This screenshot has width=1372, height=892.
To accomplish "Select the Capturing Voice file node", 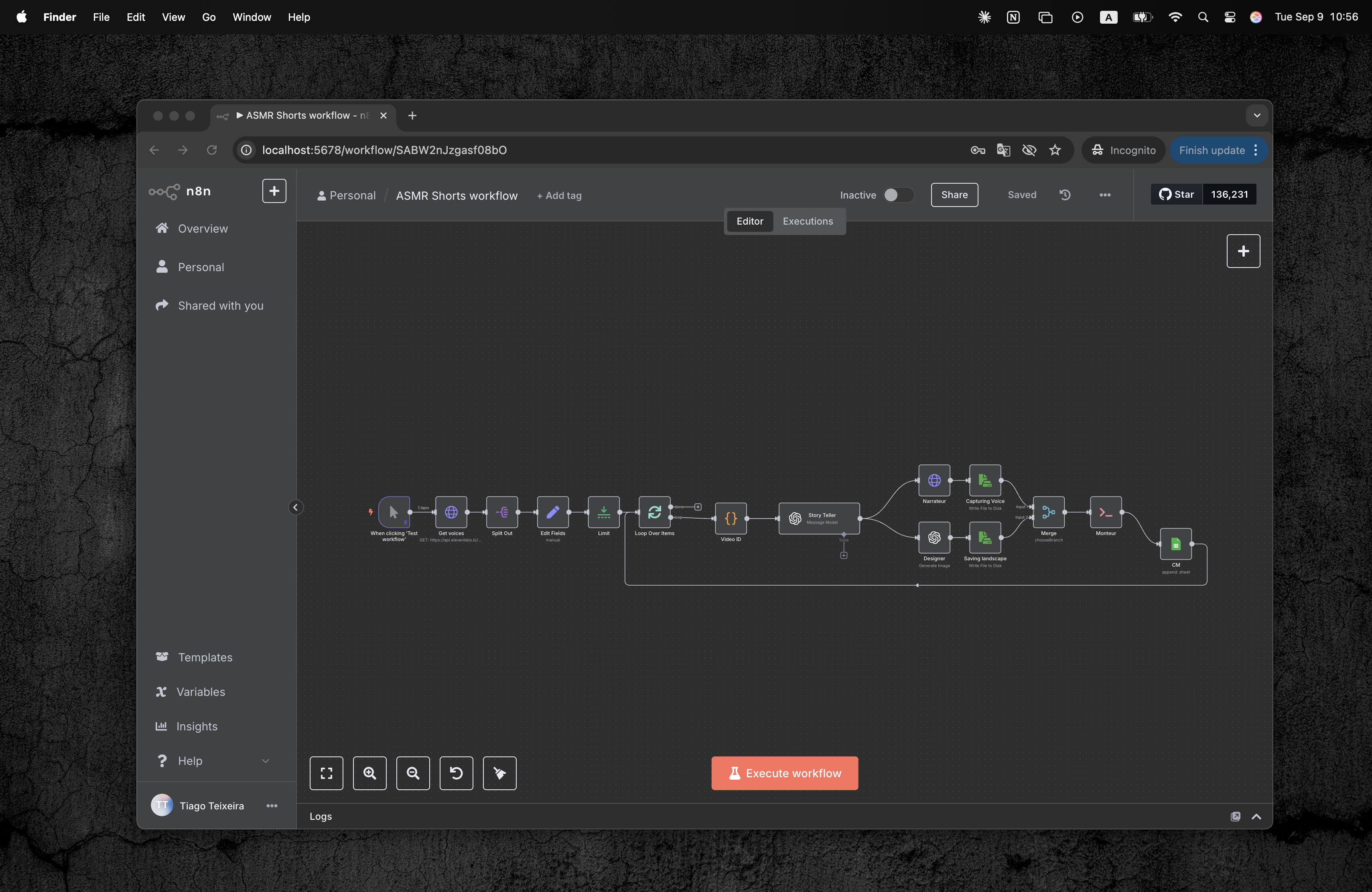I will point(984,480).
